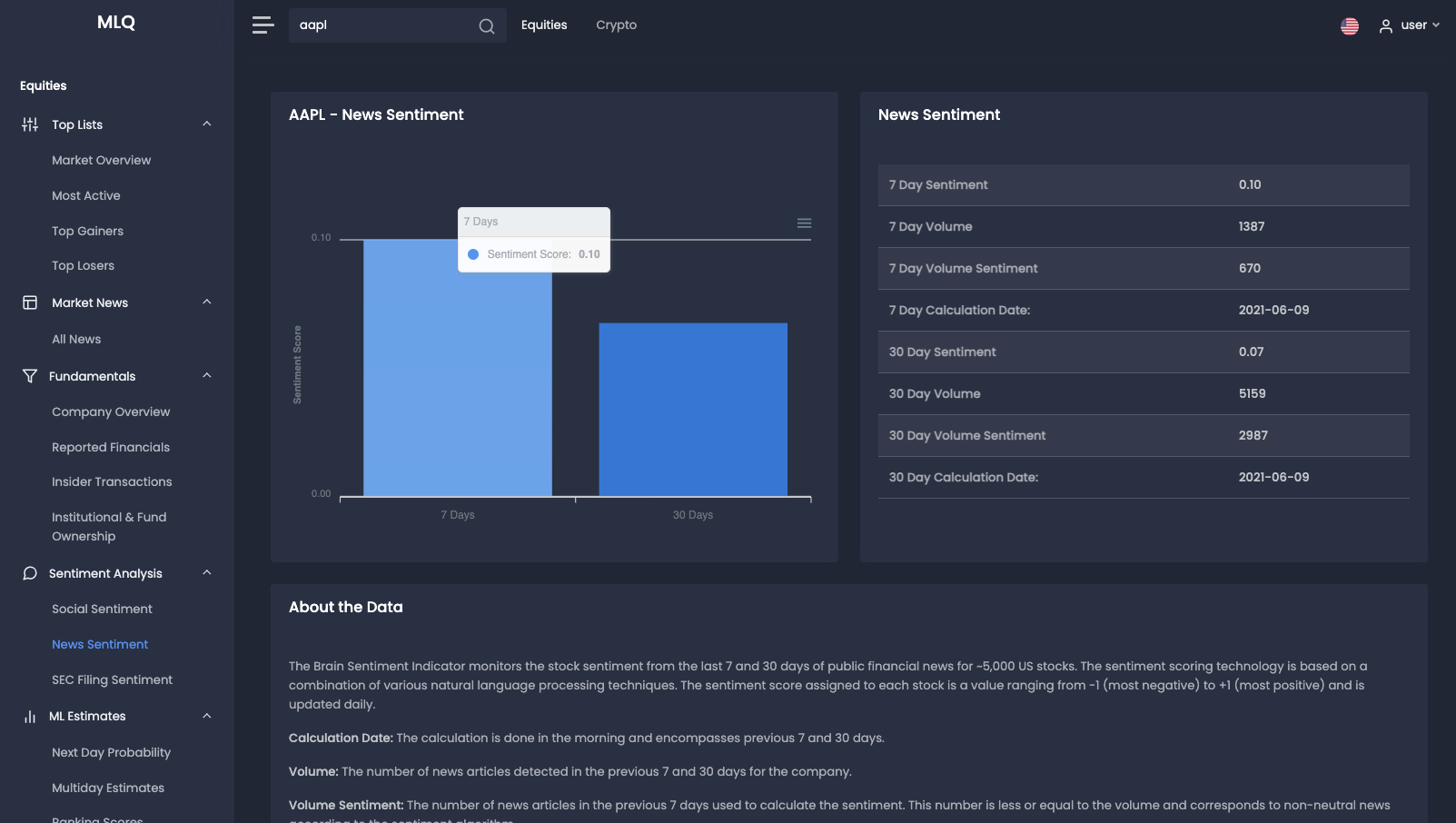
Task: Click the 7 Day Volume Sentiment value 670
Action: tap(1250, 268)
